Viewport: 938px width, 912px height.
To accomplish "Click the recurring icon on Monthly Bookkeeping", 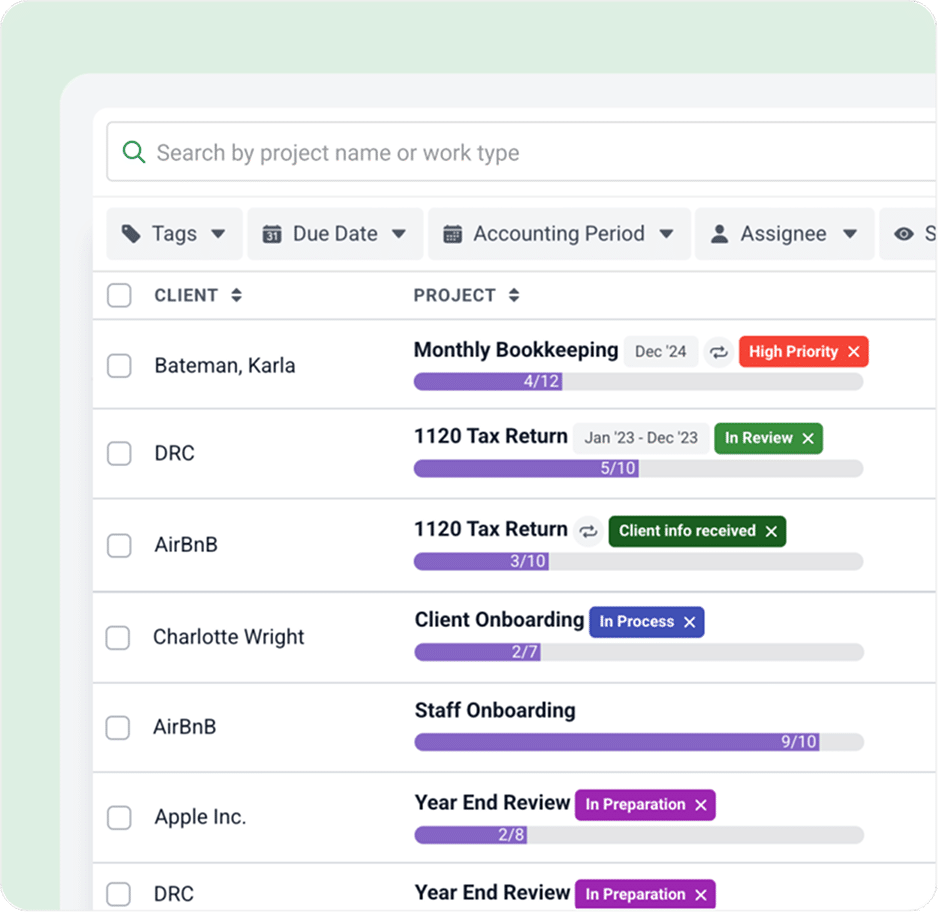I will pos(718,352).
